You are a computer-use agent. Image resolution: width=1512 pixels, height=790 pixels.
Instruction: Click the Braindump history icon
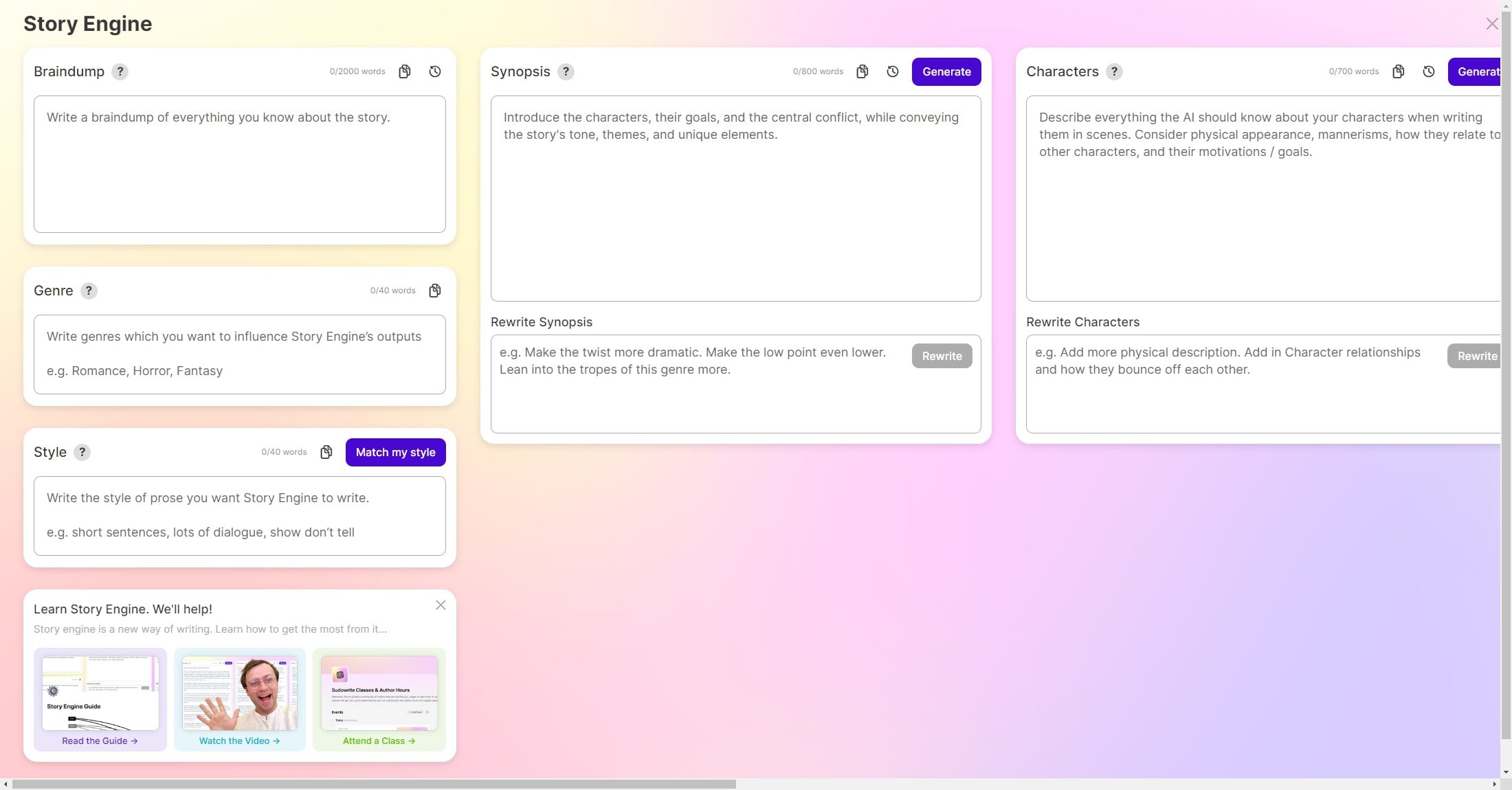coord(435,71)
